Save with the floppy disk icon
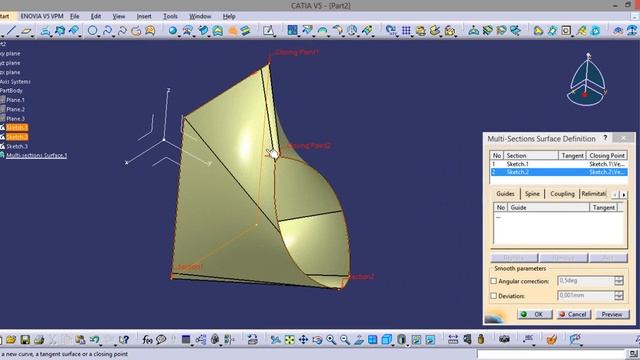 pyautogui.click(x=25, y=339)
